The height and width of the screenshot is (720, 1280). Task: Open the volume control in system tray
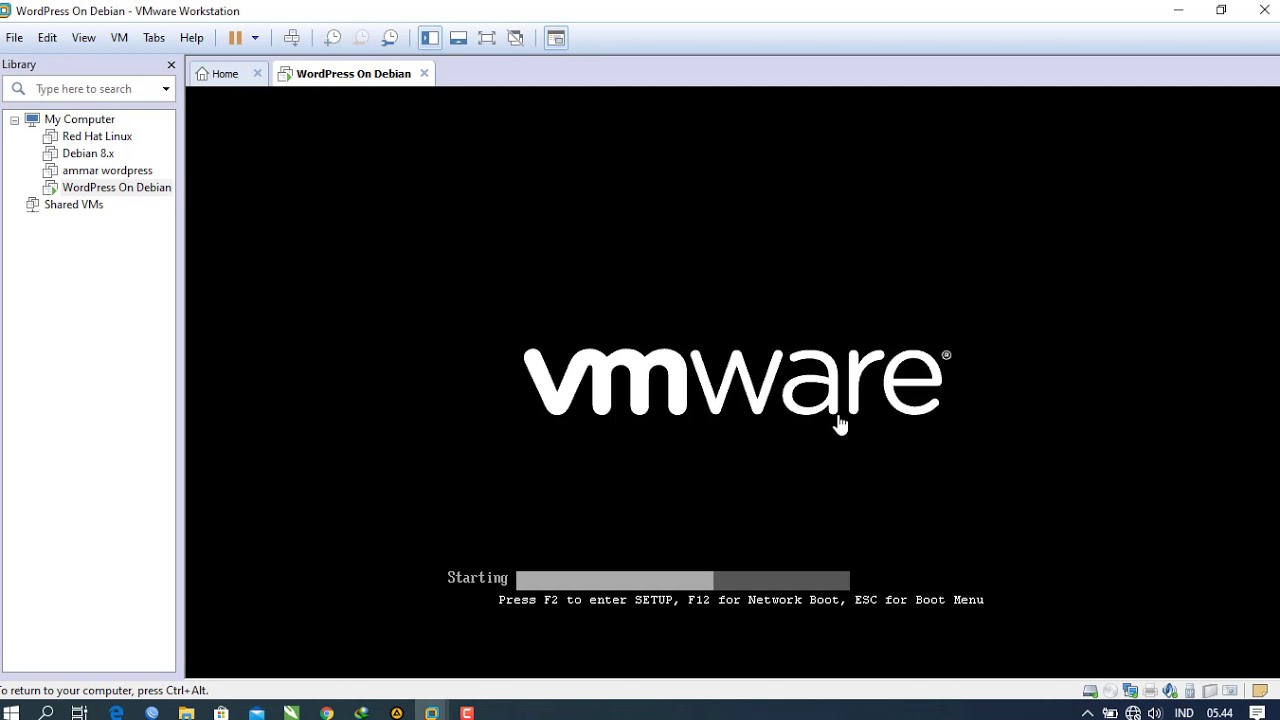point(1155,713)
